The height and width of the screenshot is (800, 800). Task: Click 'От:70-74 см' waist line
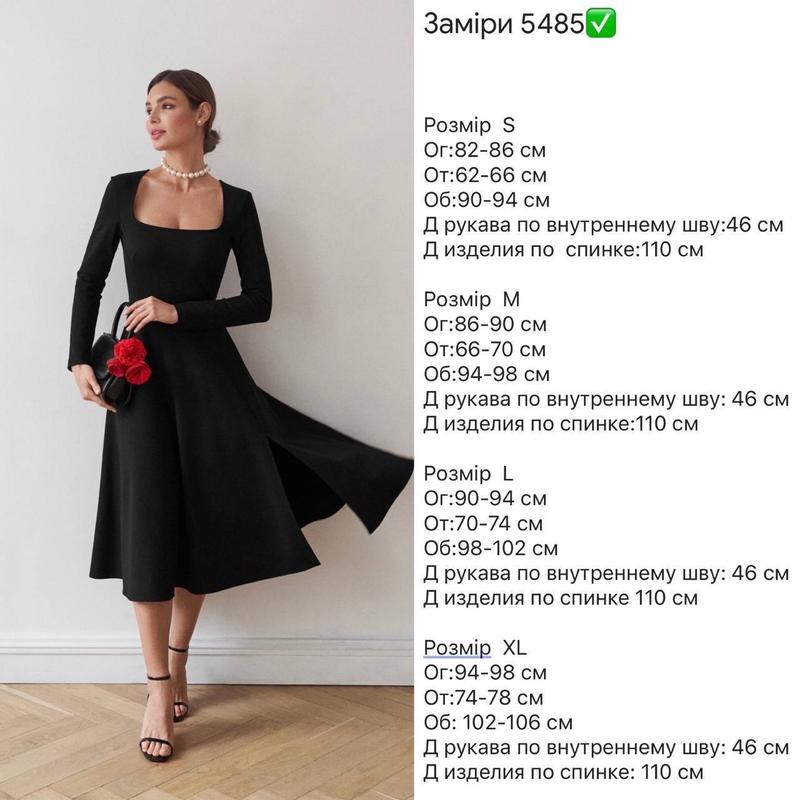[483, 523]
